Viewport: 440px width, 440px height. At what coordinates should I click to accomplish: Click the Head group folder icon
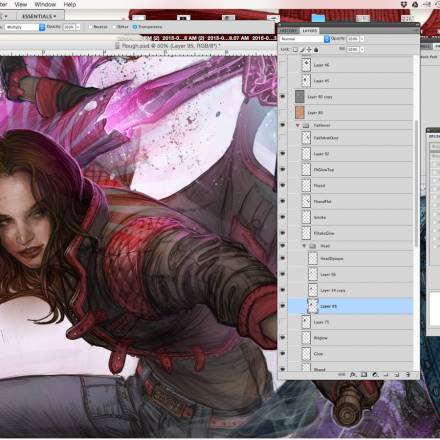[x=312, y=246]
